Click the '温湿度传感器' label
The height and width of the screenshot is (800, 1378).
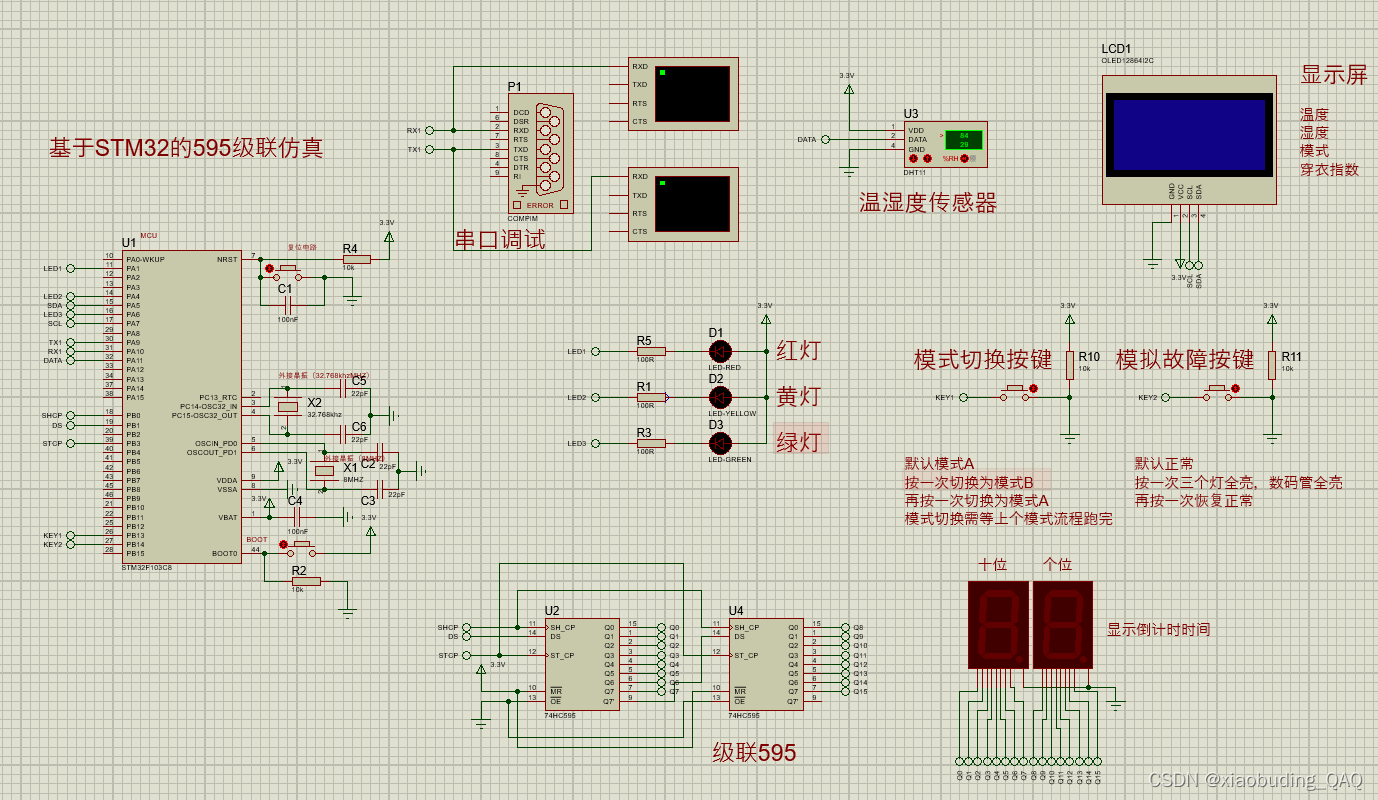(928, 204)
